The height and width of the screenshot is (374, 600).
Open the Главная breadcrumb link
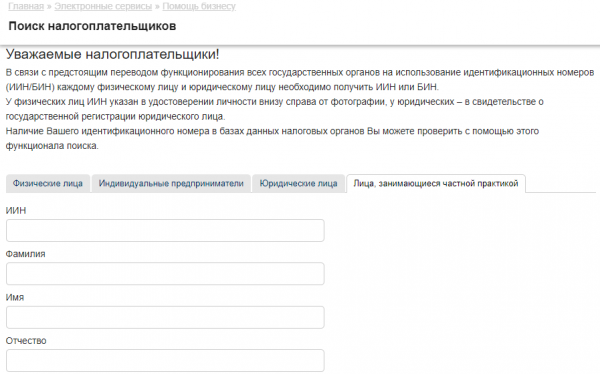(26, 6)
